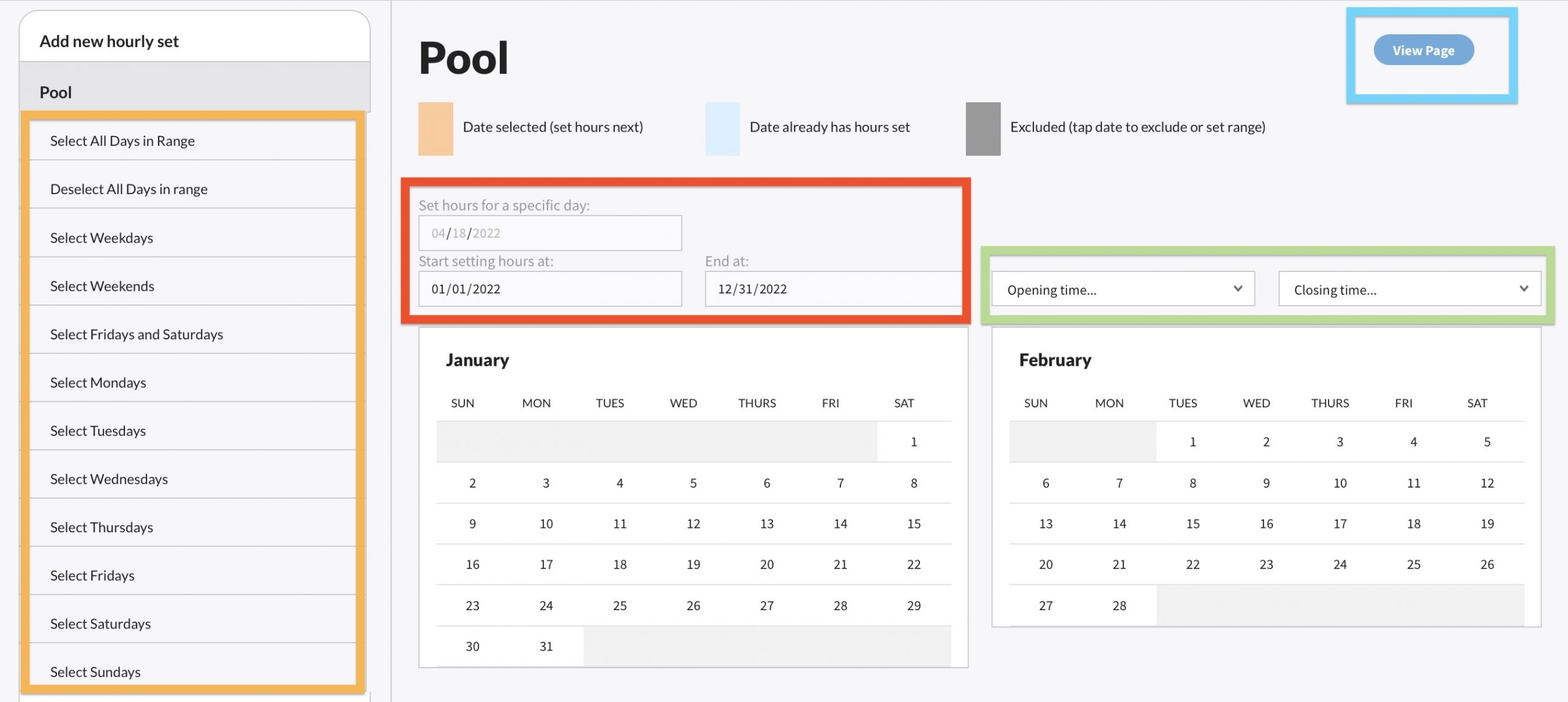1568x702 pixels.
Task: Click the orange Date selected swatch
Action: coord(435,128)
